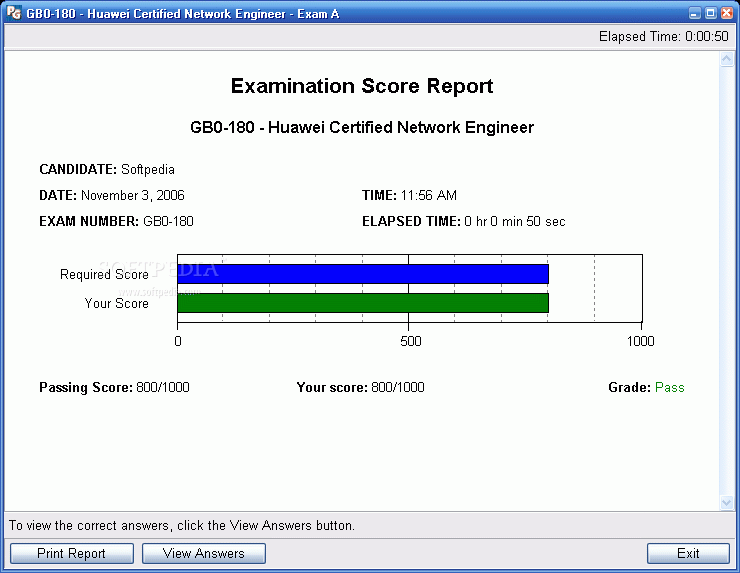The width and height of the screenshot is (740, 573).
Task: Click the Required Score chart label
Action: (104, 274)
